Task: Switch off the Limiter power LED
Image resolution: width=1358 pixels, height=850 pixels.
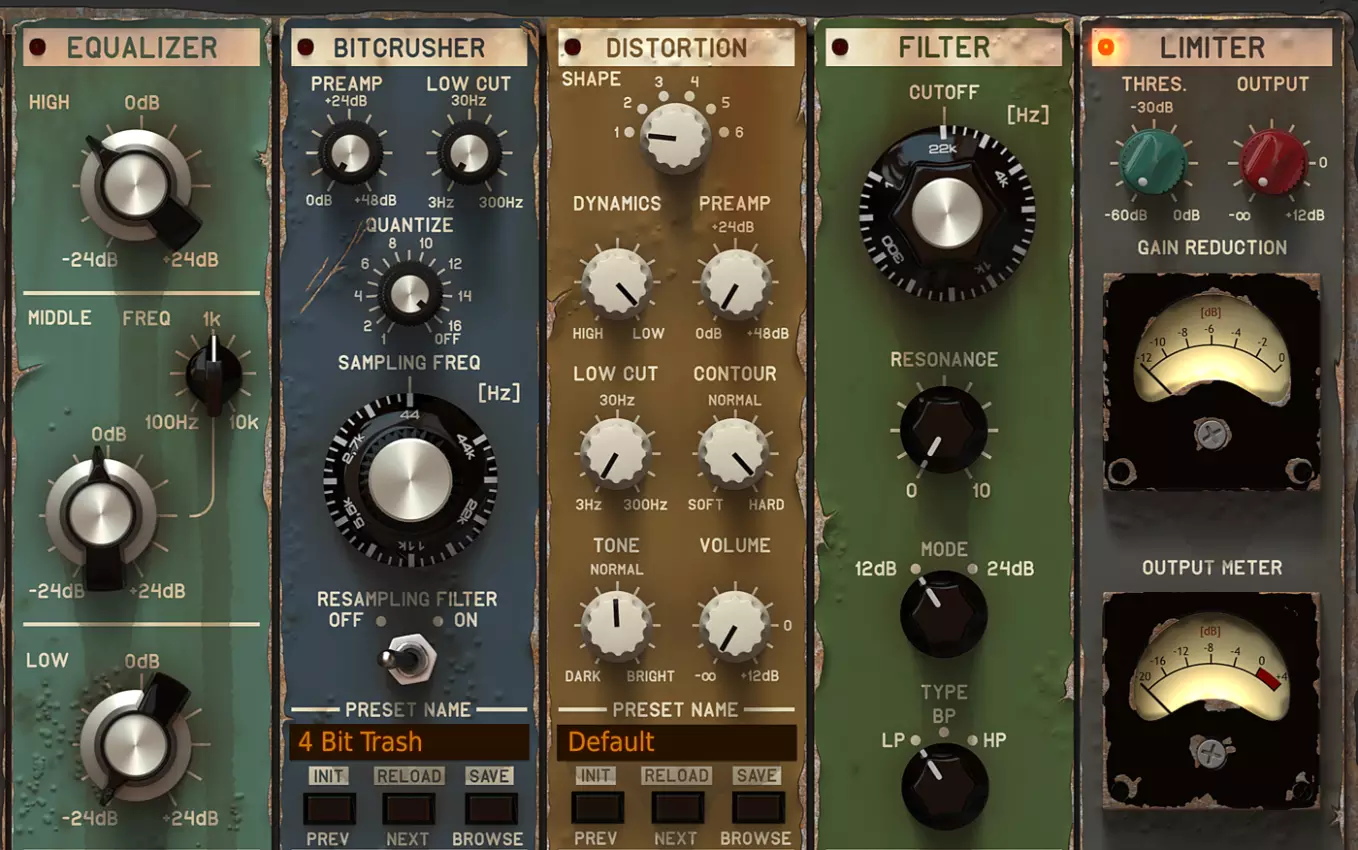Action: [x=1106, y=47]
